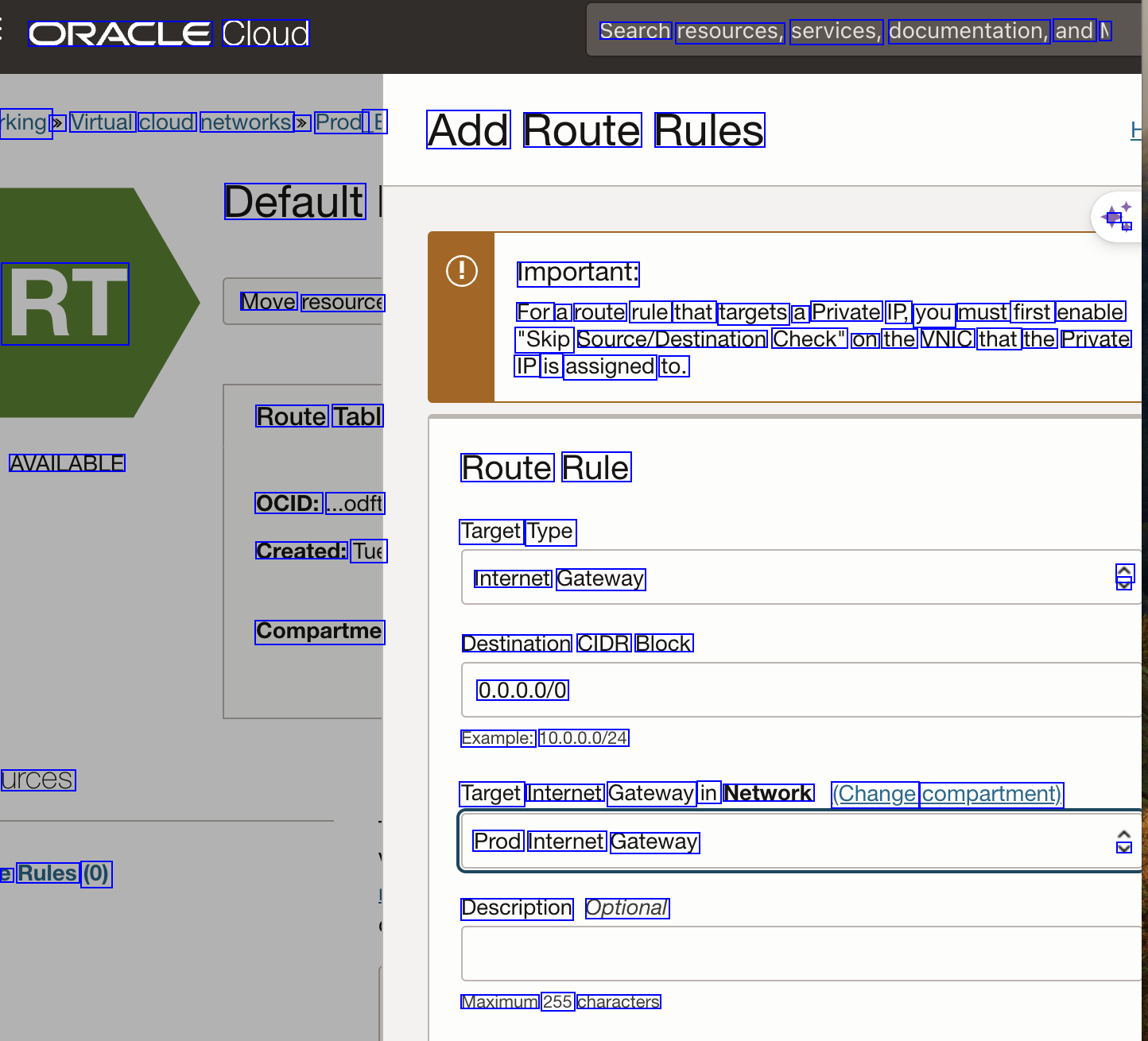Viewport: 1148px width, 1041px height.
Task: Click the Target Type dropdown arrows icon
Action: pos(1123,577)
